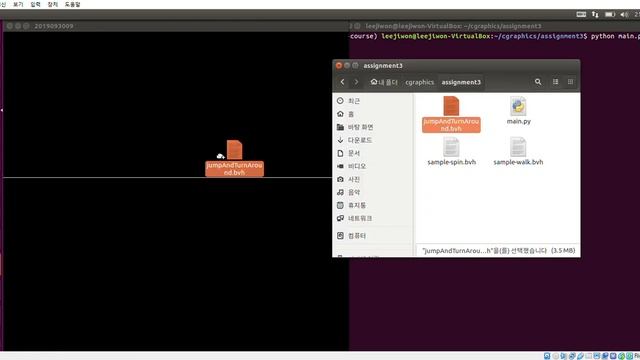Viewport: 640px width, 360px height.
Task: Close the assignment3 file manager window
Action: (x=339, y=65)
